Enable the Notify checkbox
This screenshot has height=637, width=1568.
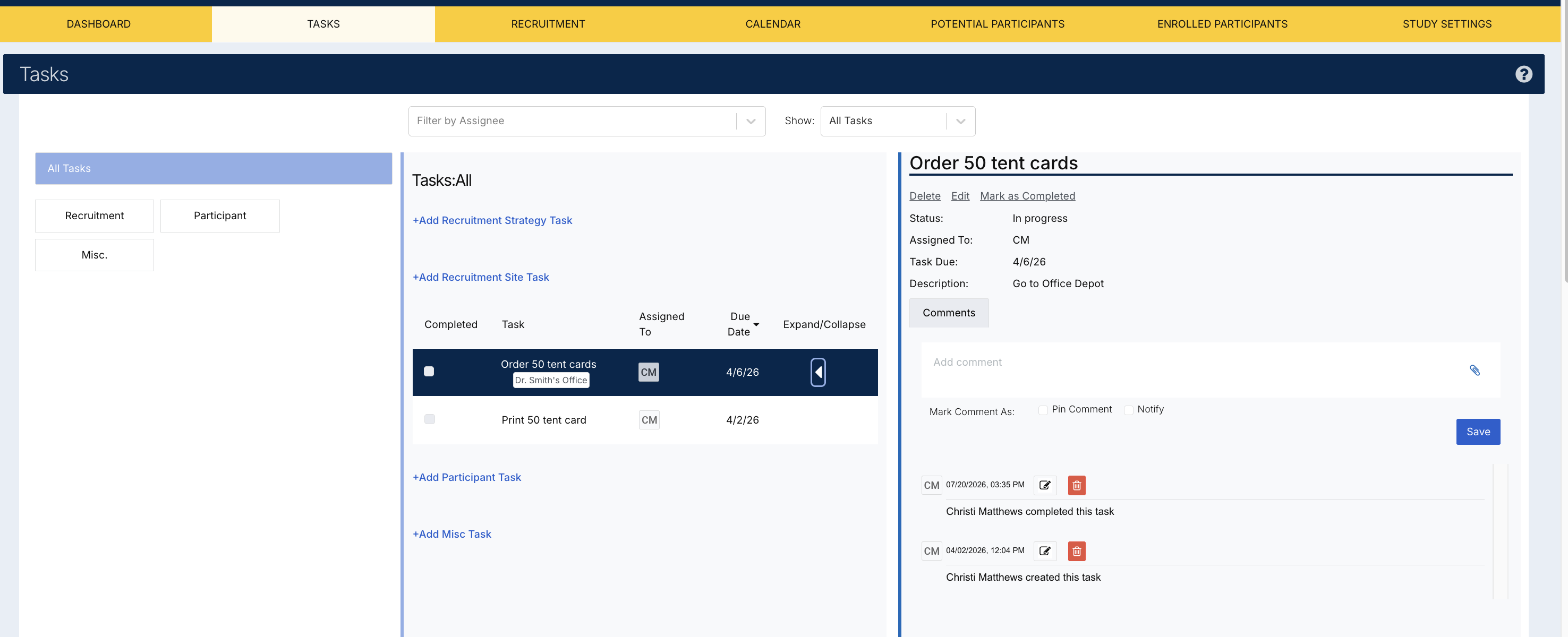1128,410
